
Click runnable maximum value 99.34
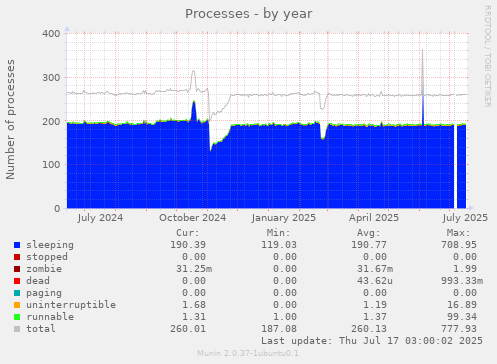[462, 317]
